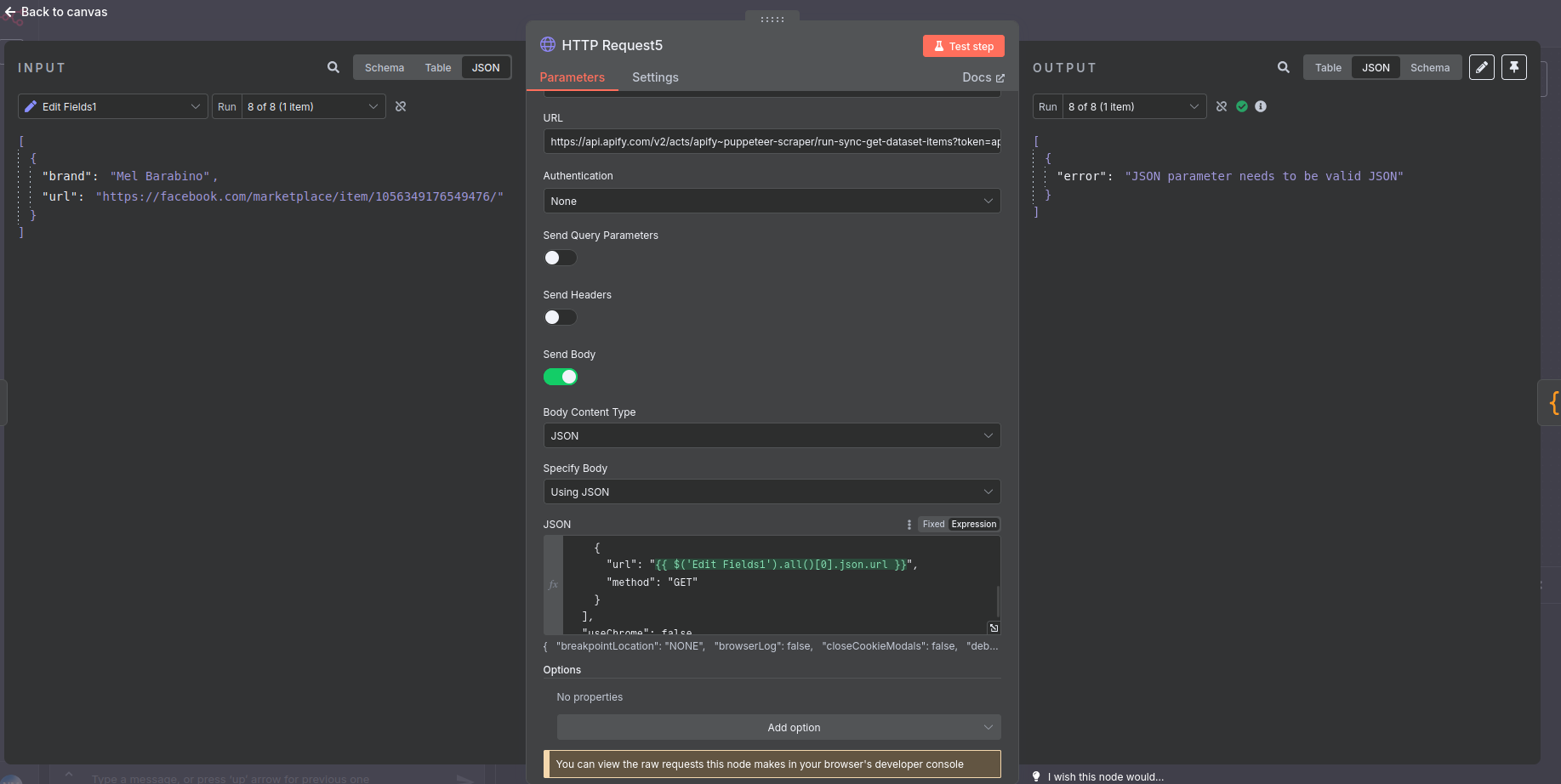Viewport: 1561px width, 784px height.
Task: Expand the JSON editor to fullscreen
Action: (994, 628)
